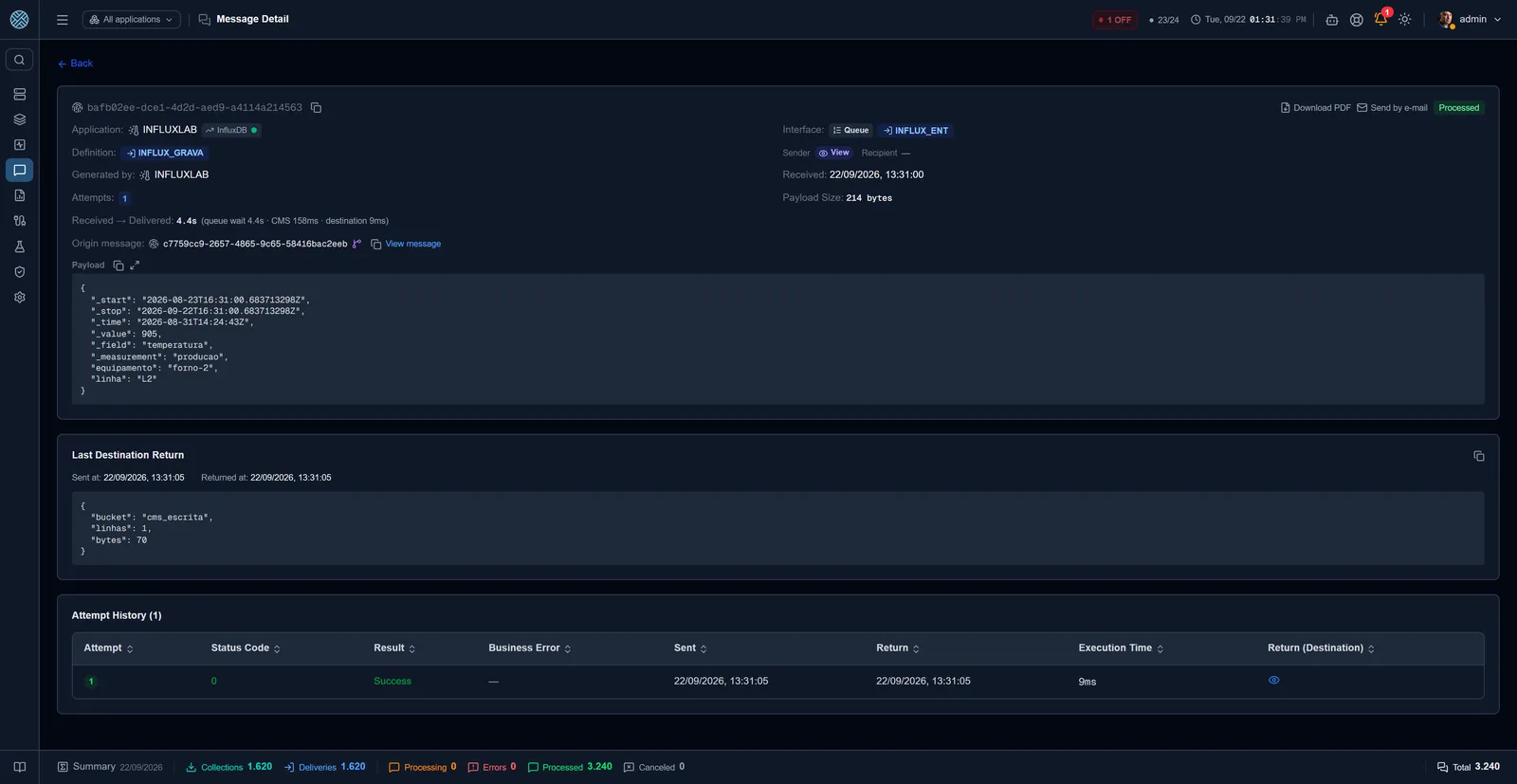
Task: Copy the Last Destination Return content
Action: pyautogui.click(x=1478, y=456)
